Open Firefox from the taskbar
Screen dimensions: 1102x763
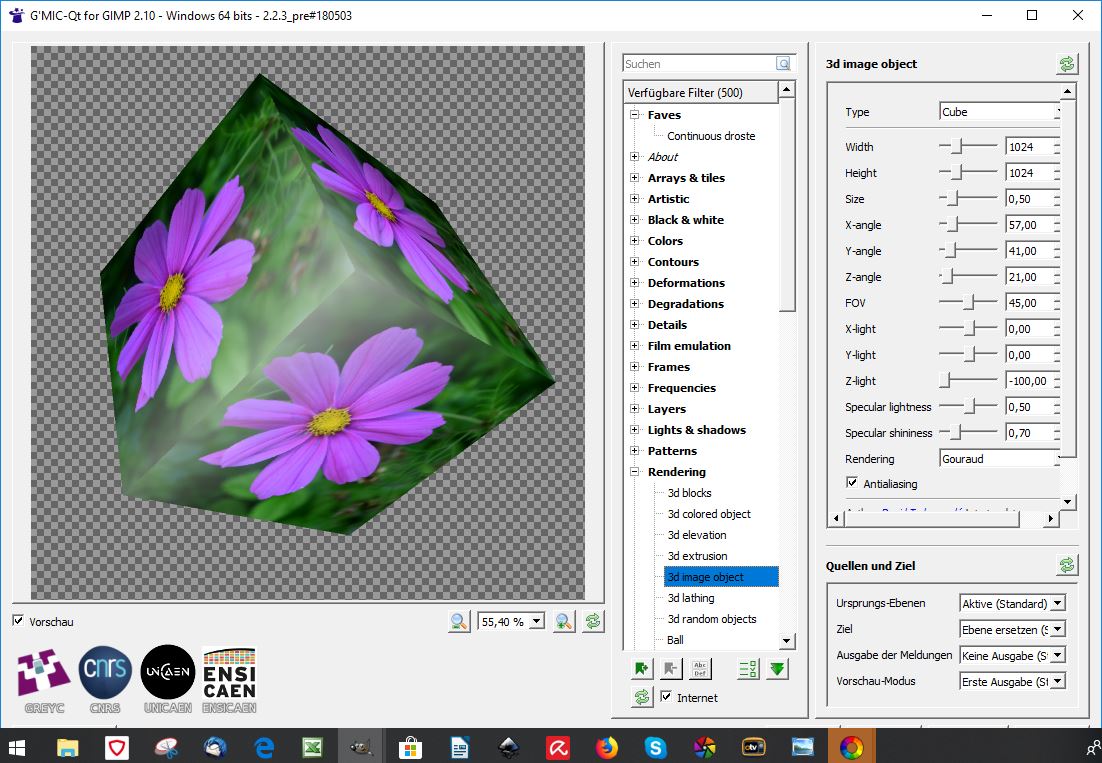[x=606, y=746]
